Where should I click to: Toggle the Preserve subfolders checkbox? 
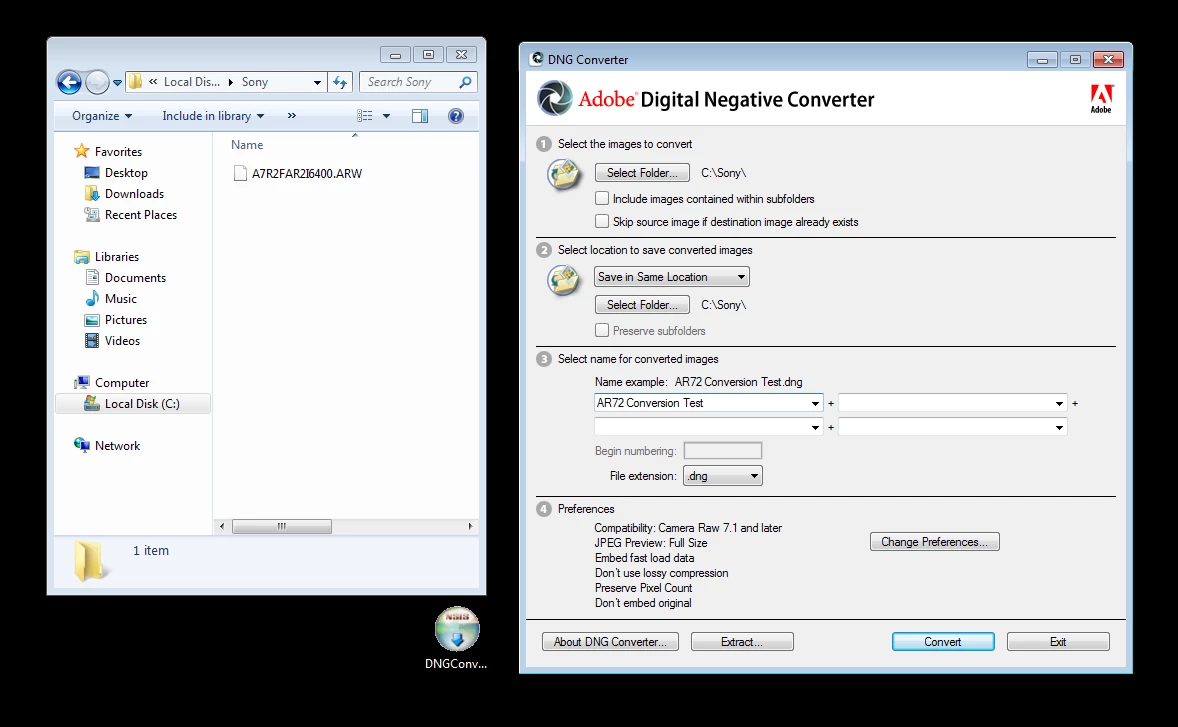click(602, 330)
